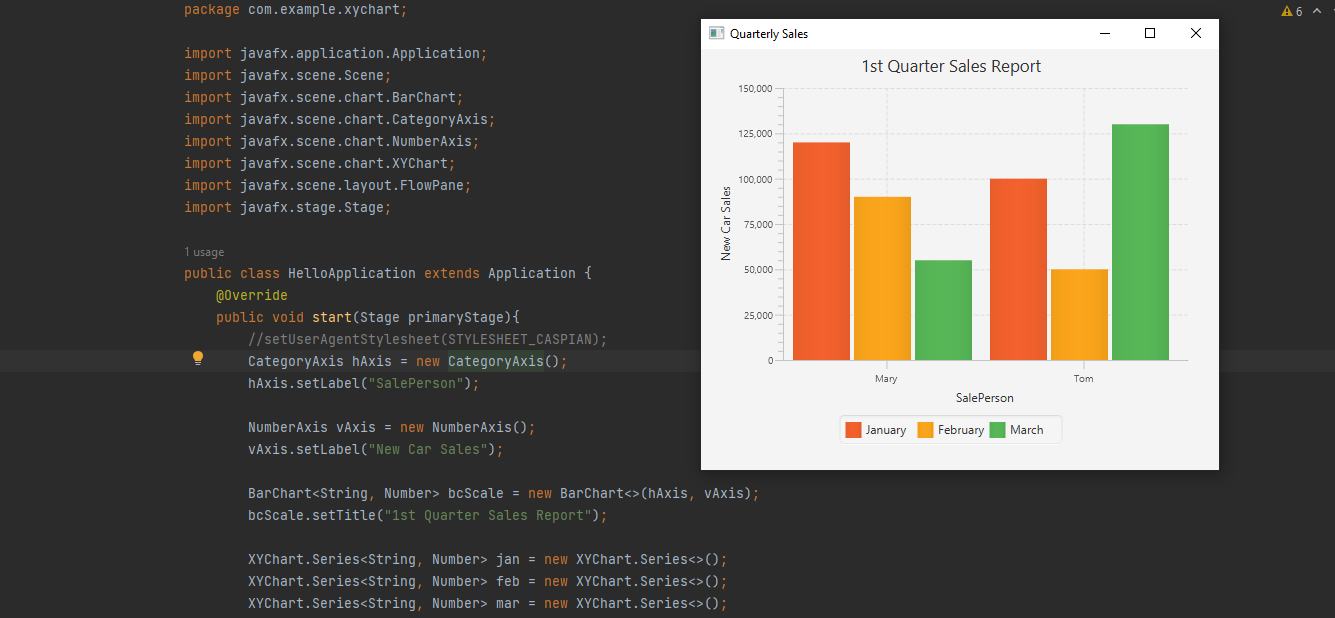Screen dimensions: 1335x618
Task: Click the March legend green square
Action: point(997,430)
